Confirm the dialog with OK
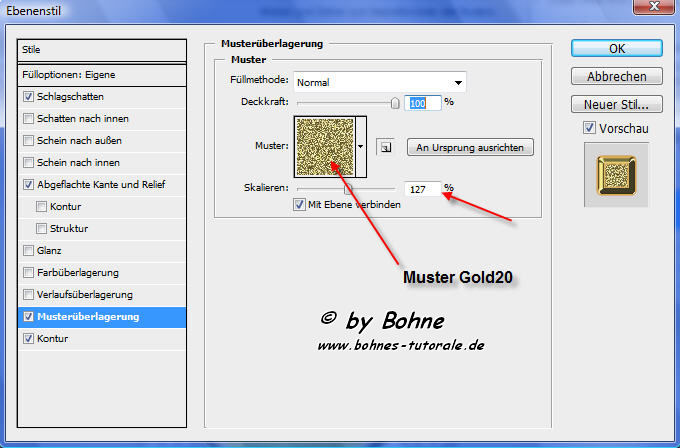 tap(617, 49)
